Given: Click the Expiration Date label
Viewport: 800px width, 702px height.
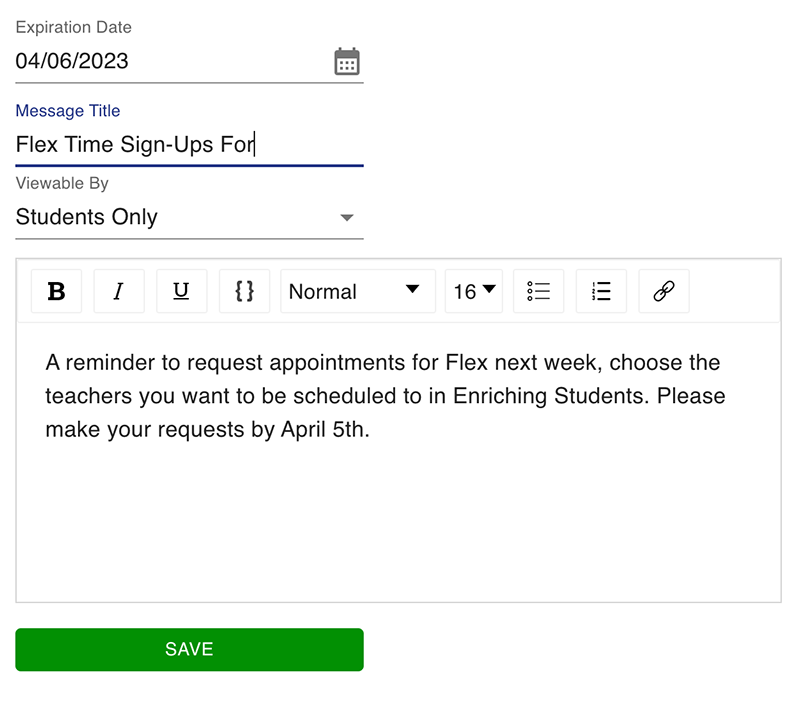Looking at the screenshot, I should pyautogui.click(x=73, y=27).
